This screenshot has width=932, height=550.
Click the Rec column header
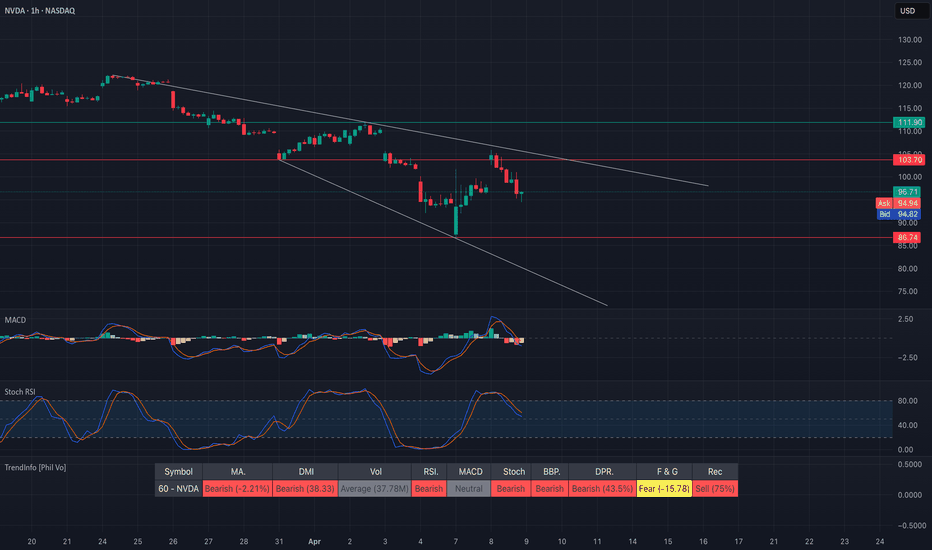[x=716, y=472]
